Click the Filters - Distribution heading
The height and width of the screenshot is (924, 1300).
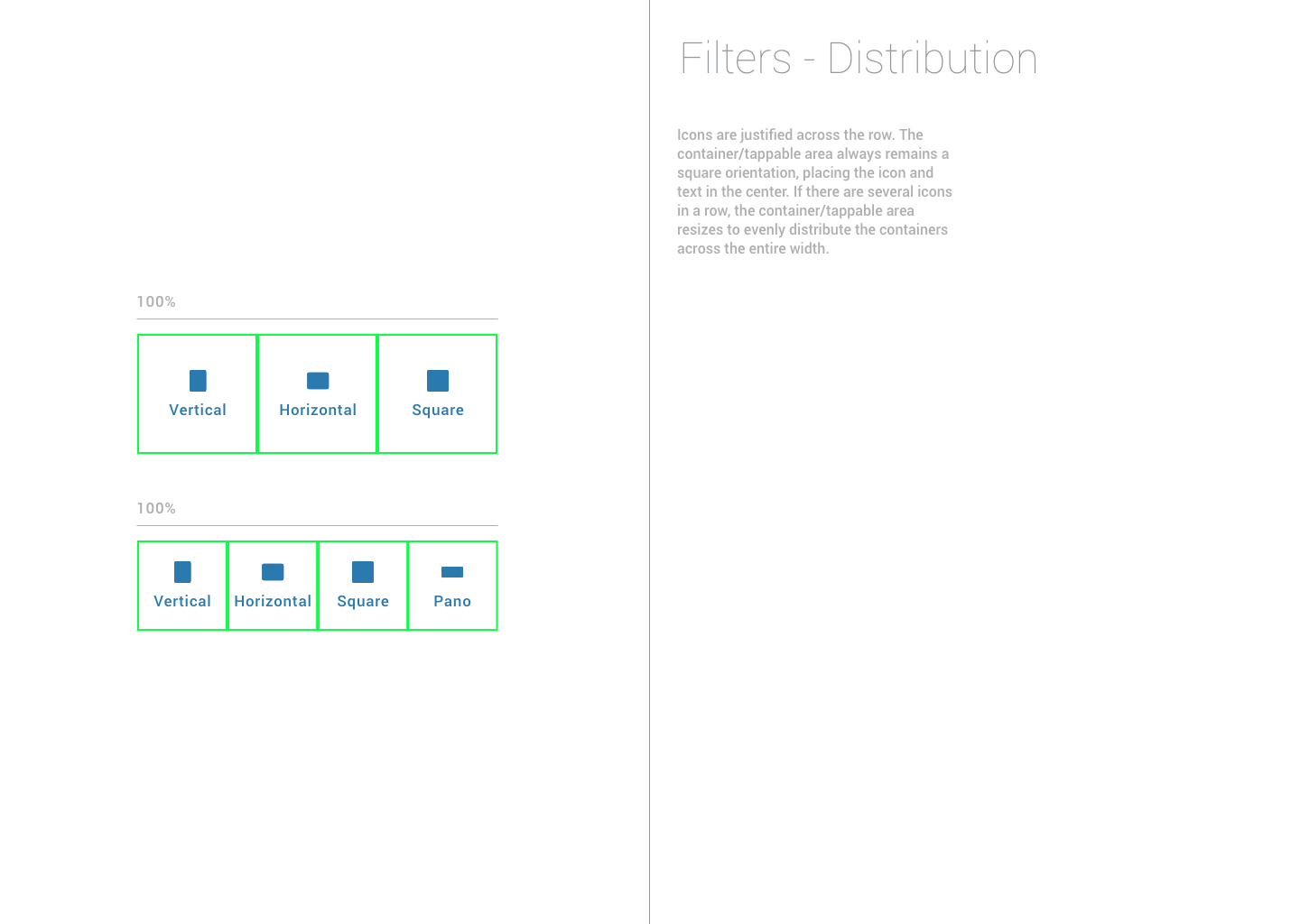[859, 59]
